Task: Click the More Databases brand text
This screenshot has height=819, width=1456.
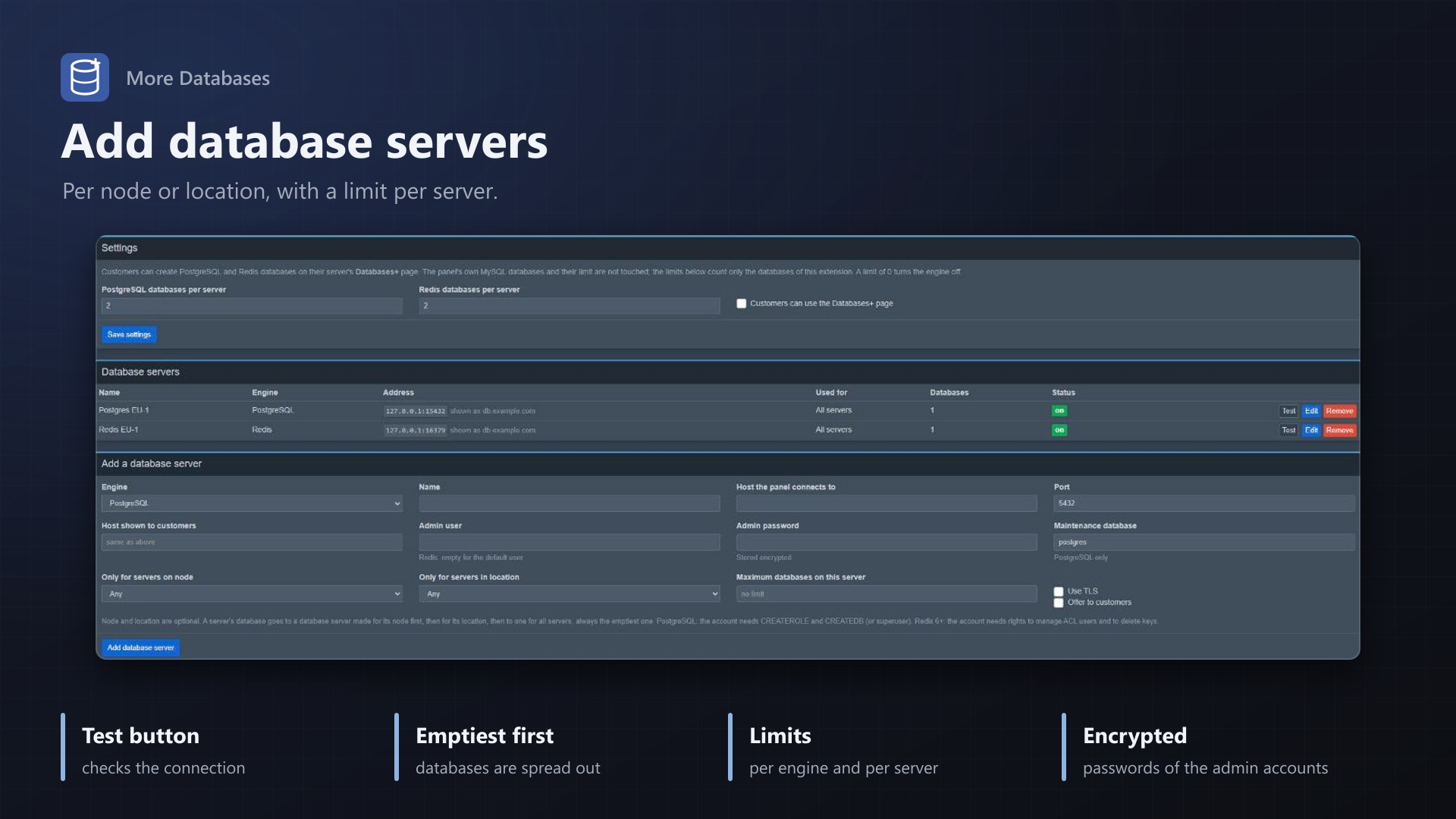Action: pyautogui.click(x=198, y=78)
